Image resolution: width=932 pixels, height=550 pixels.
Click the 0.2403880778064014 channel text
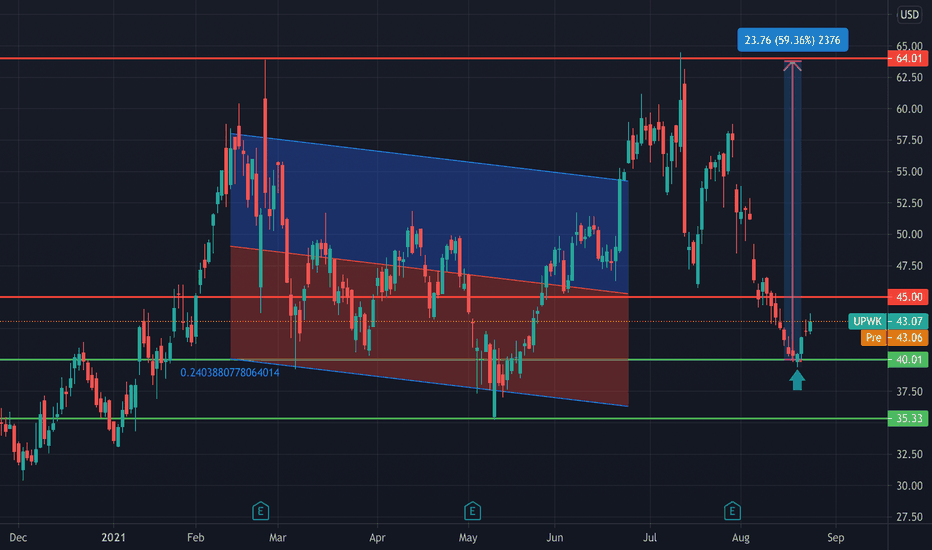point(229,373)
